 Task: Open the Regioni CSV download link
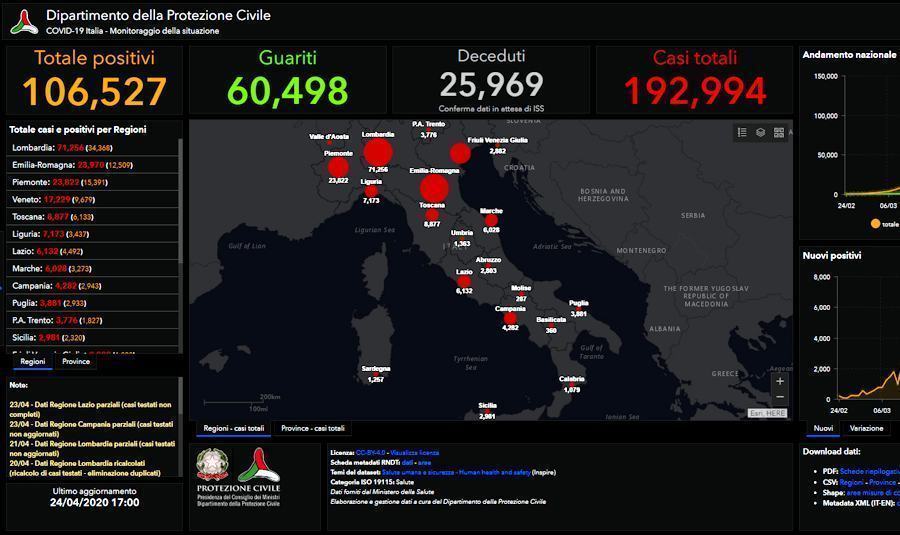tap(851, 482)
